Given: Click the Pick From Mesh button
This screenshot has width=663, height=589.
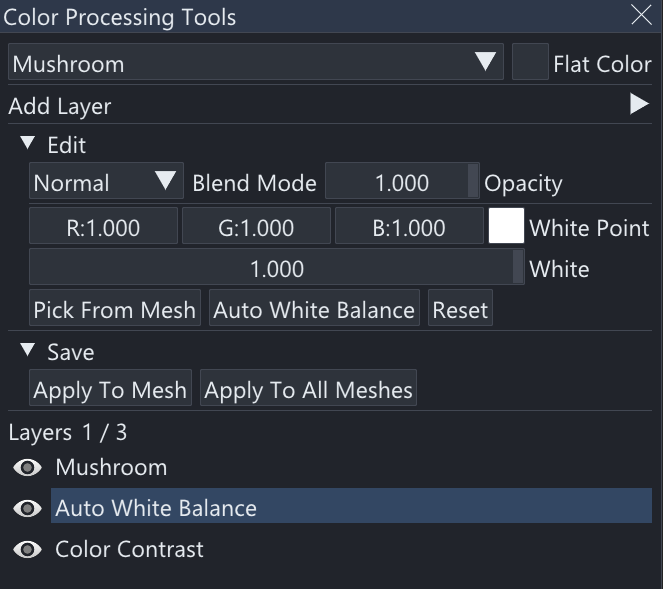Looking at the screenshot, I should (x=114, y=310).
